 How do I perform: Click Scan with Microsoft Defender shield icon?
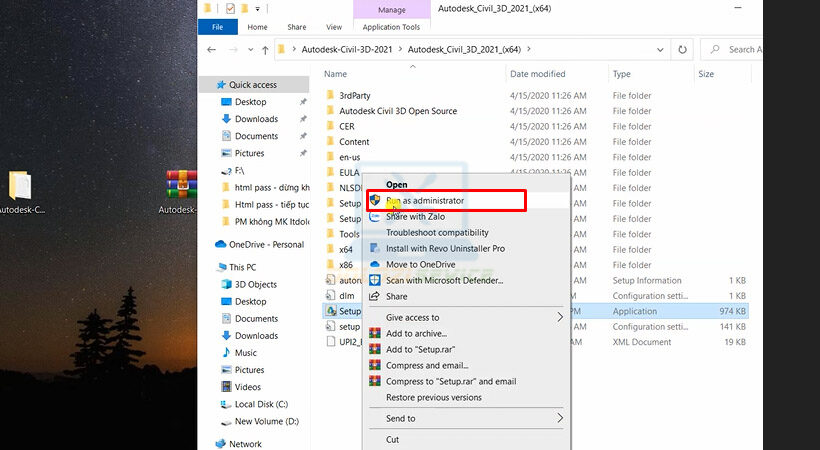click(375, 281)
